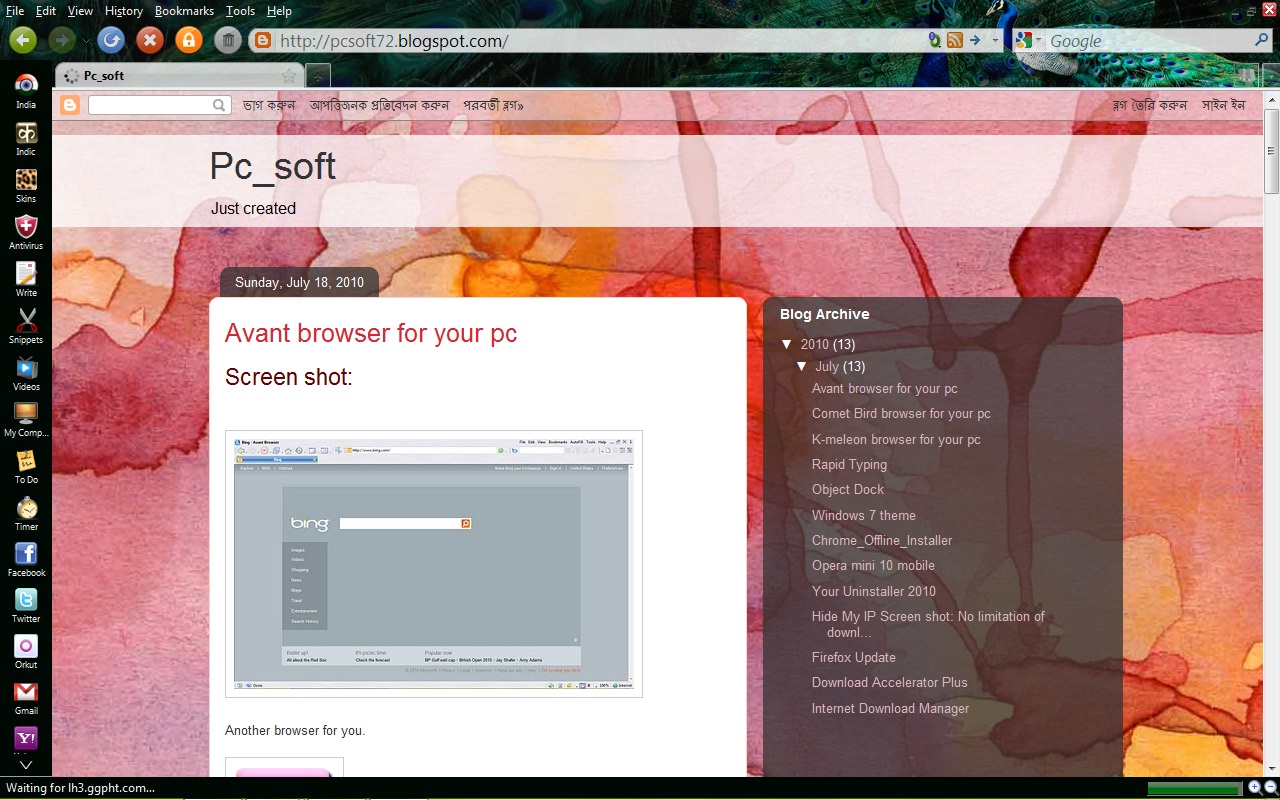This screenshot has width=1280, height=800.
Task: Open the My Computer sidebar shortcut
Action: pos(26,420)
